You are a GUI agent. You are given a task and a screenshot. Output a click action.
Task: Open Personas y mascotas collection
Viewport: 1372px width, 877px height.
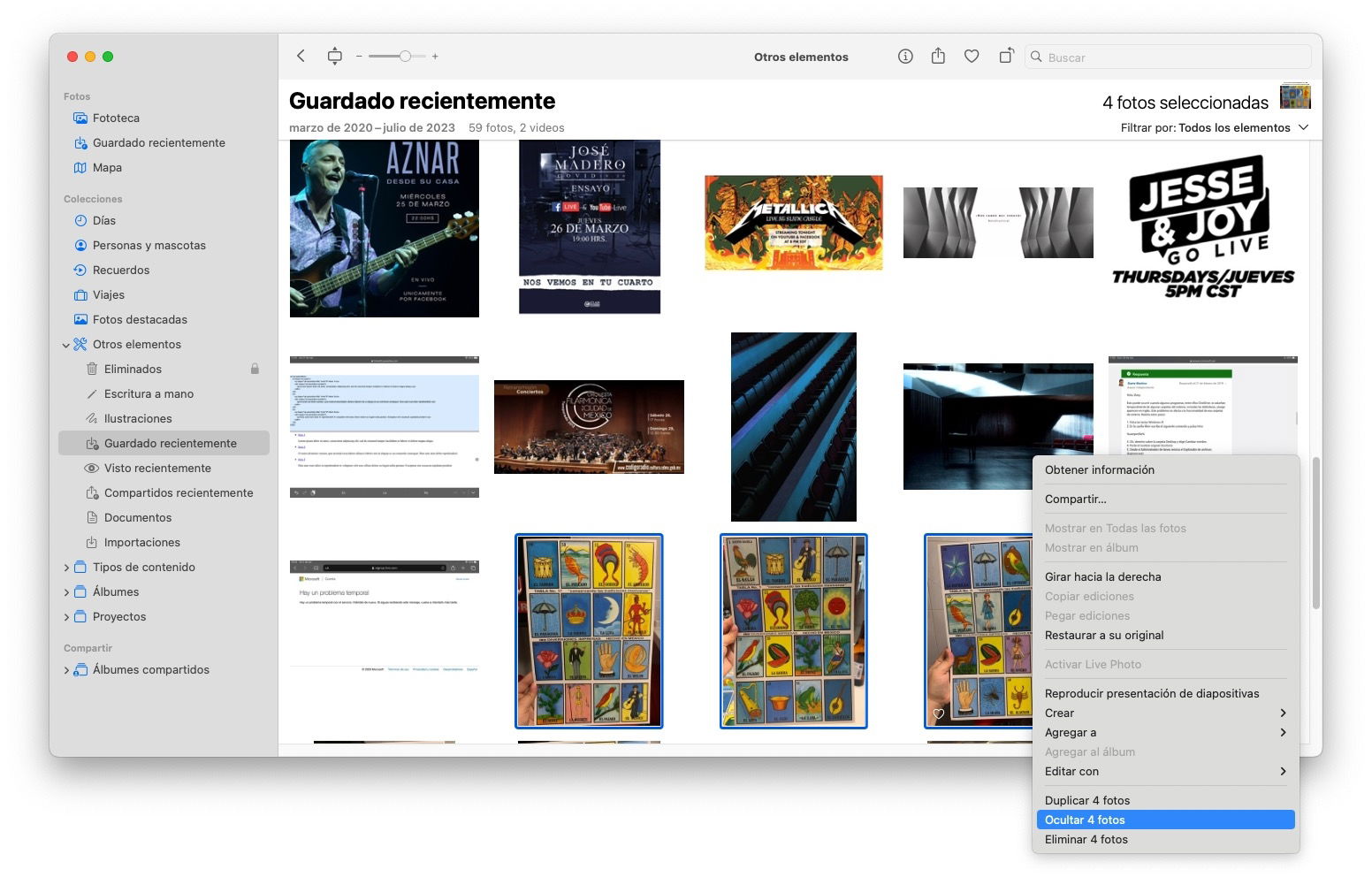pos(149,245)
